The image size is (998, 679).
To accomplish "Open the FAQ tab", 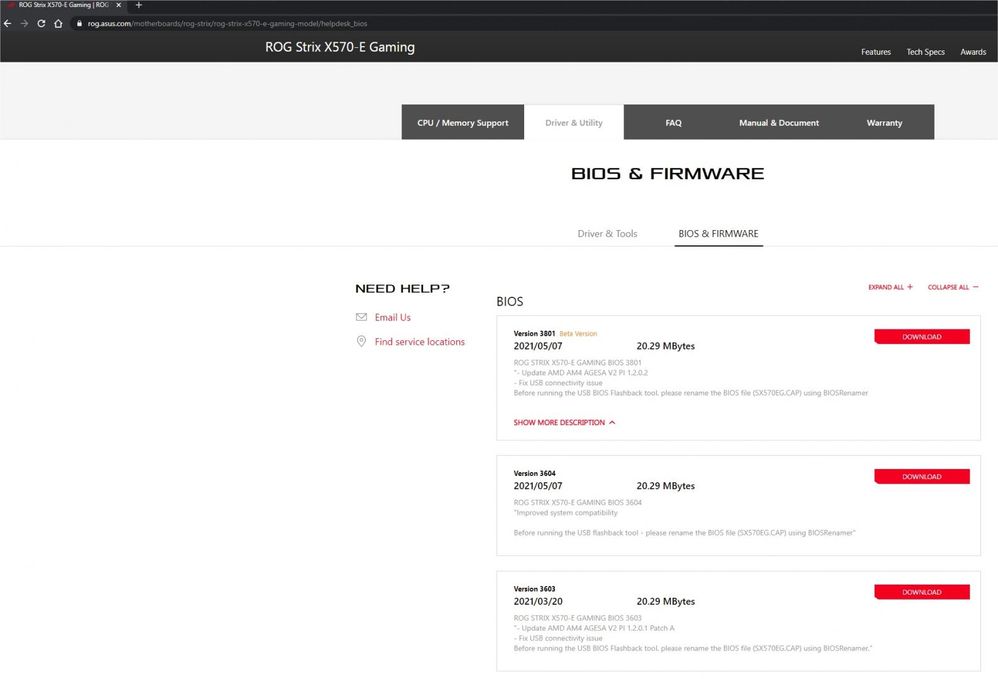I will click(x=673, y=122).
